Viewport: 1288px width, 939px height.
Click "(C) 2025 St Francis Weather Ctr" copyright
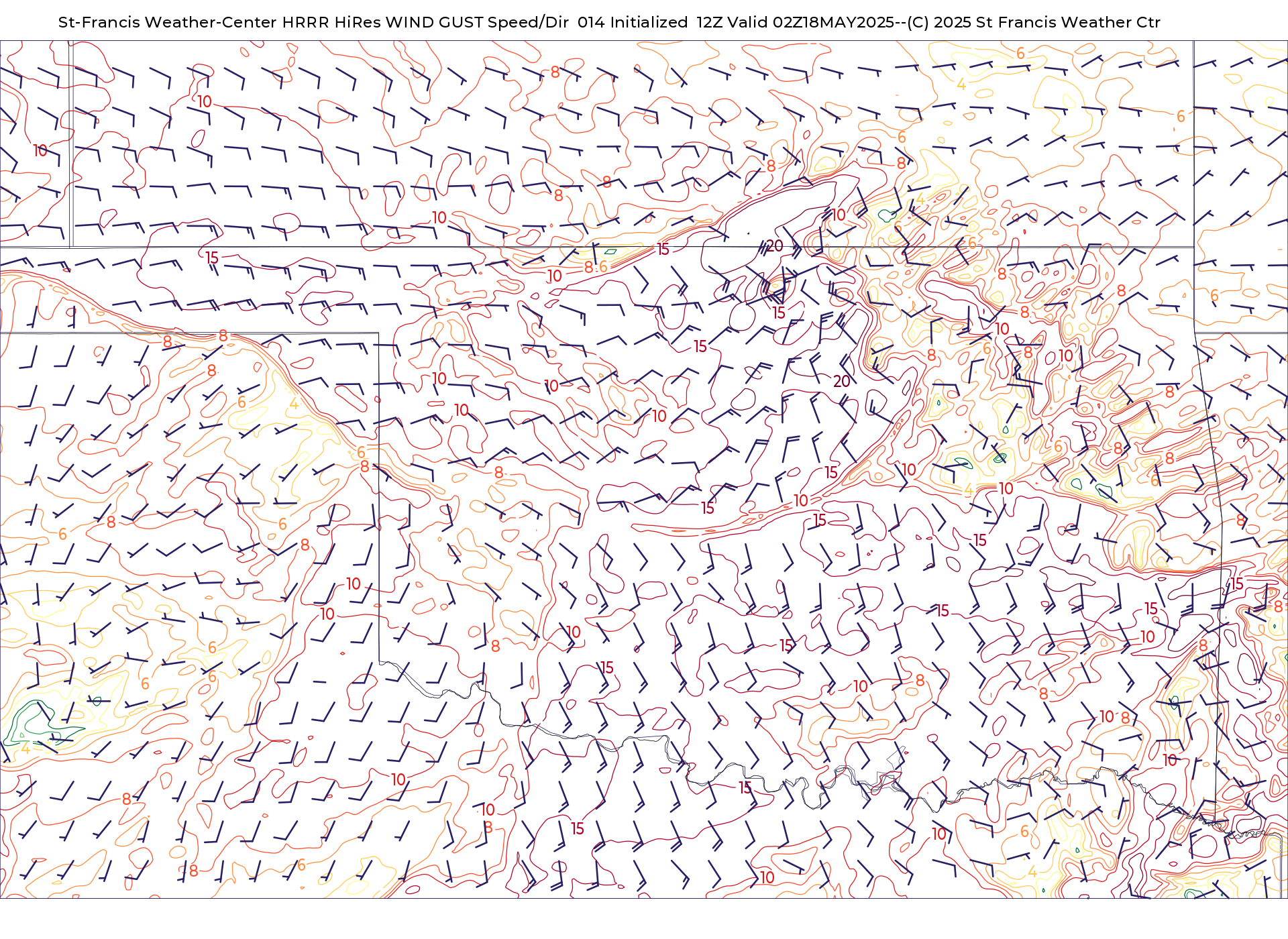(x=1034, y=22)
